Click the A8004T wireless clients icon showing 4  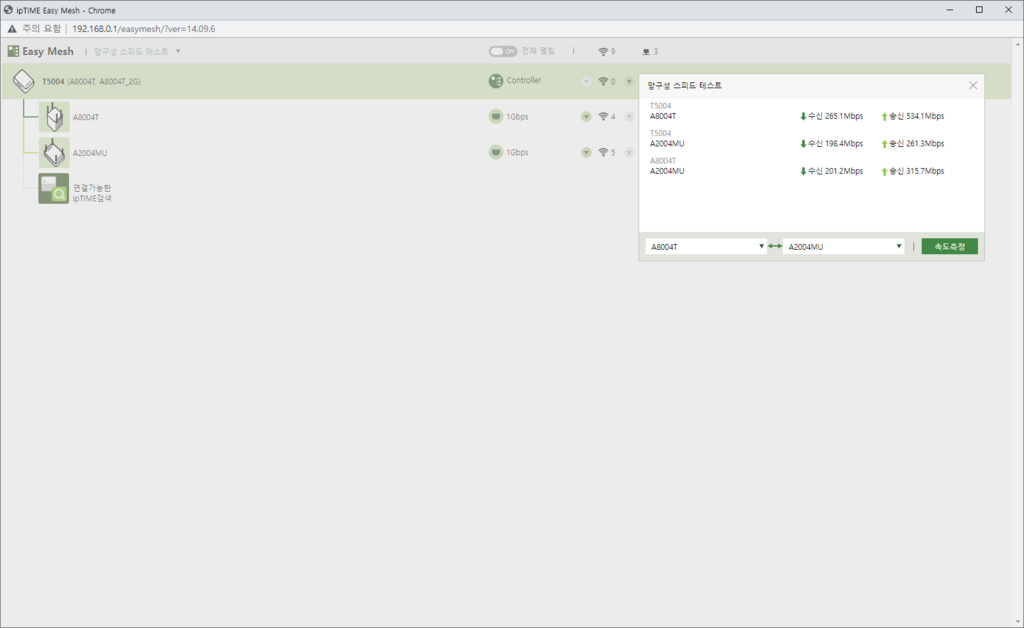point(603,117)
